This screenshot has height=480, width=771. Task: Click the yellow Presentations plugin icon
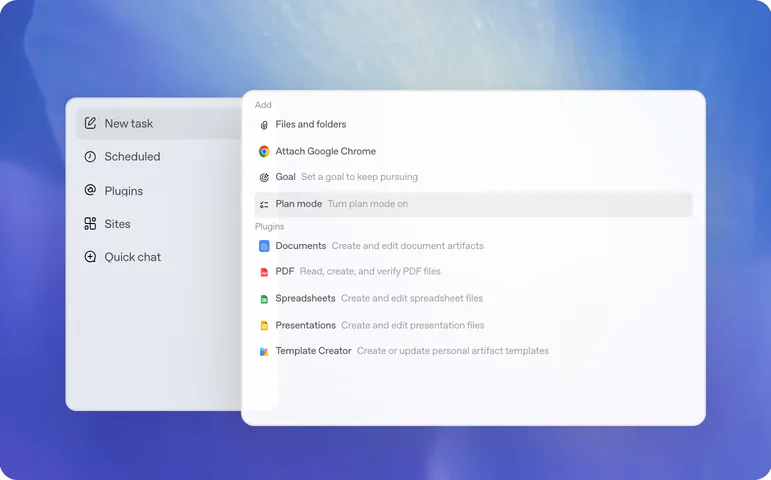[x=264, y=326]
